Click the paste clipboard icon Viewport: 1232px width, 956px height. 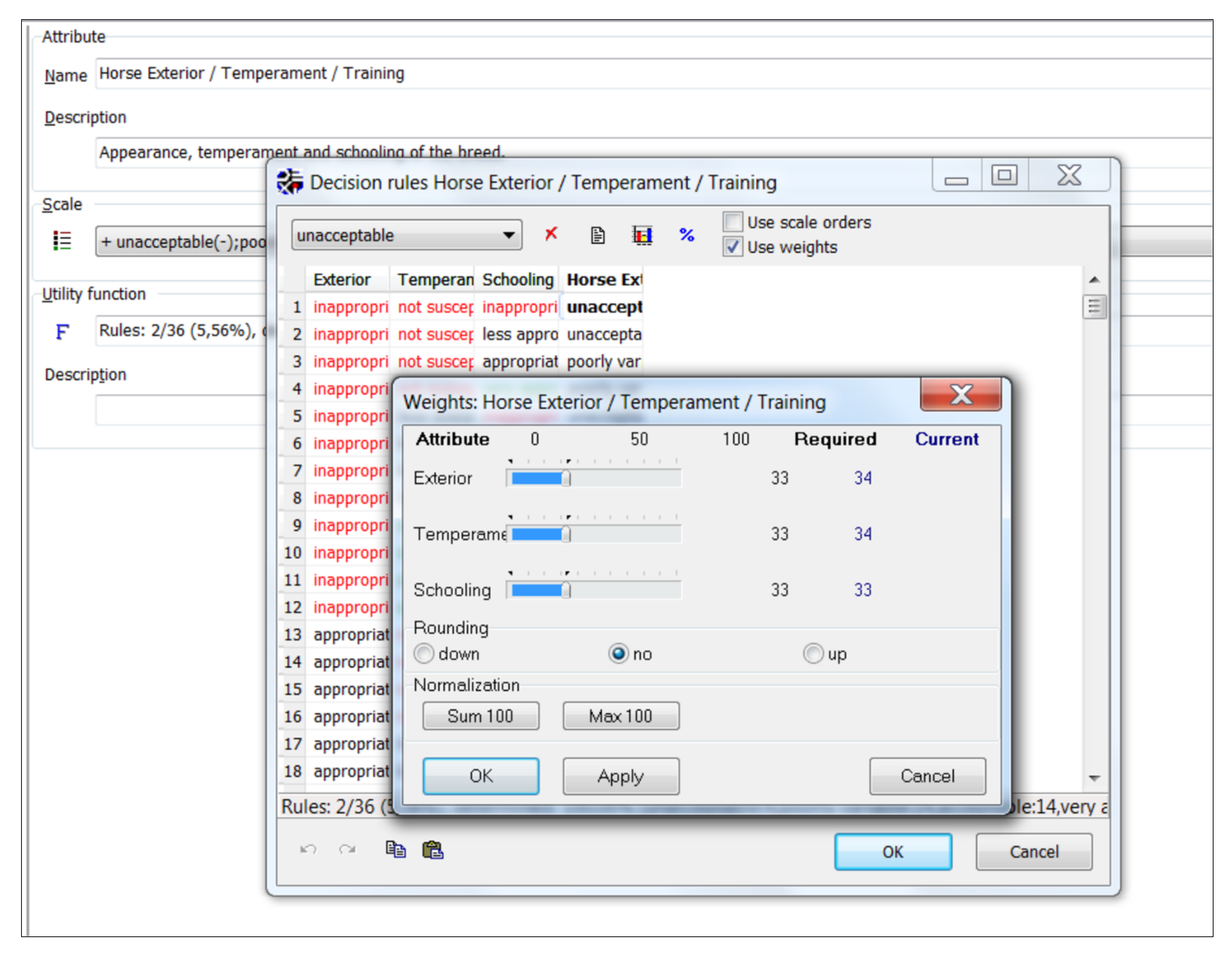pyautogui.click(x=433, y=849)
